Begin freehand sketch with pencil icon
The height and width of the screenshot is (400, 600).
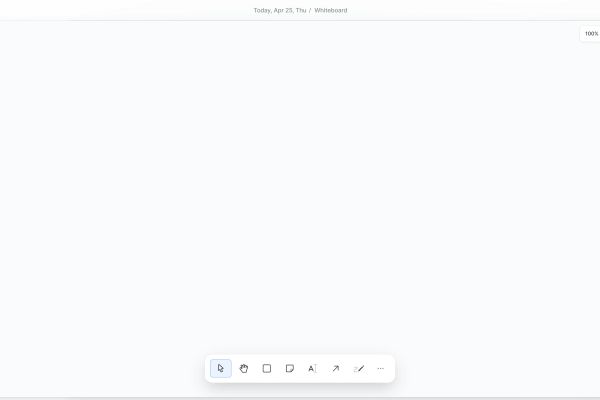pos(359,368)
